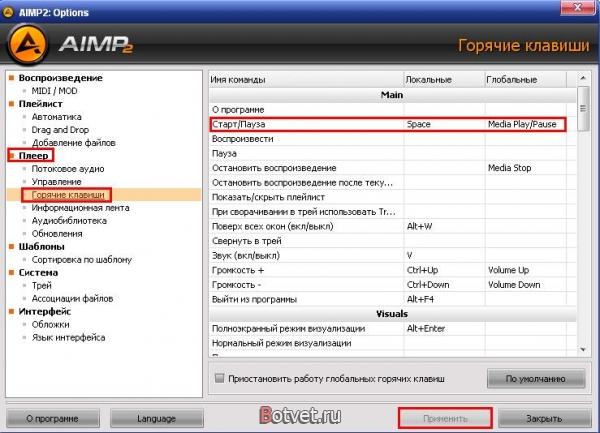This screenshot has height=433, width=600.
Task: Select the Пауза command row
Action: coord(393,153)
